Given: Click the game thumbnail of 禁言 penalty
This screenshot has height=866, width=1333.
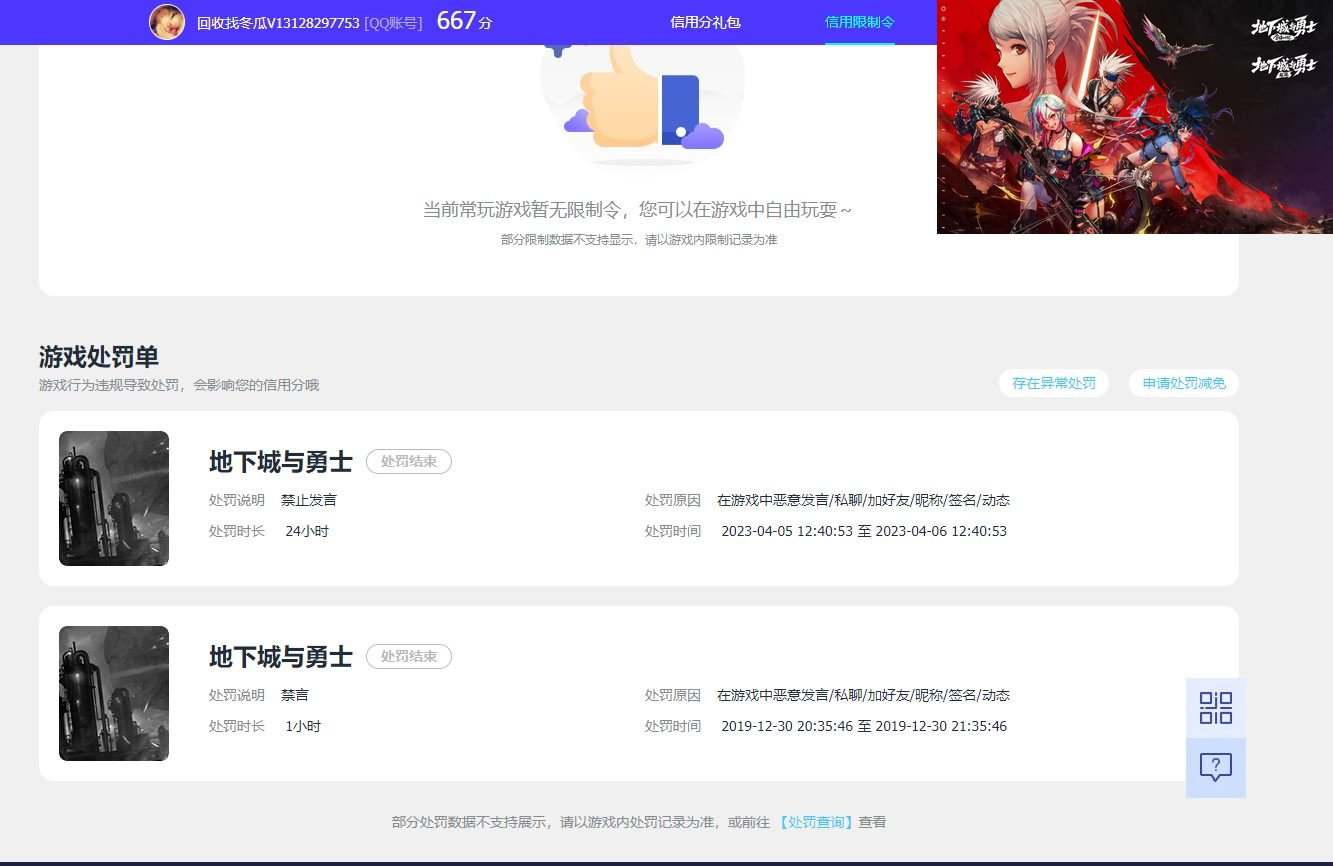Looking at the screenshot, I should (114, 693).
